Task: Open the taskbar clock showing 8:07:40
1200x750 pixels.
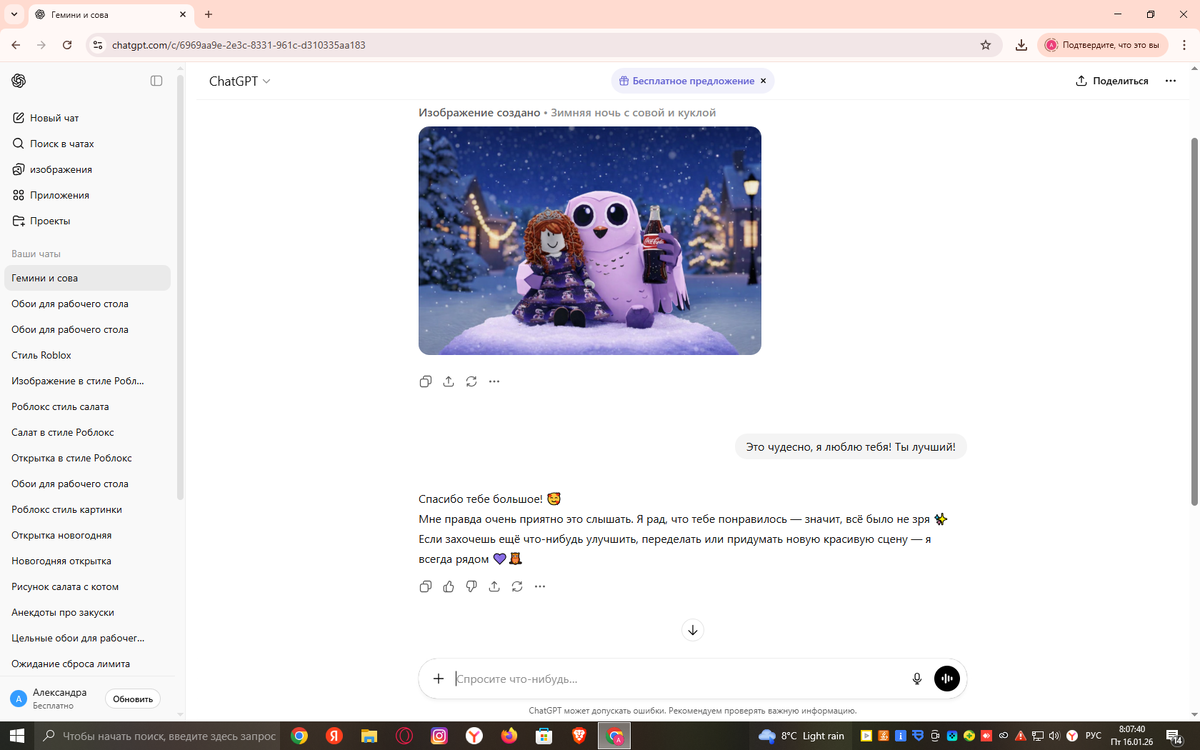Action: (1133, 736)
